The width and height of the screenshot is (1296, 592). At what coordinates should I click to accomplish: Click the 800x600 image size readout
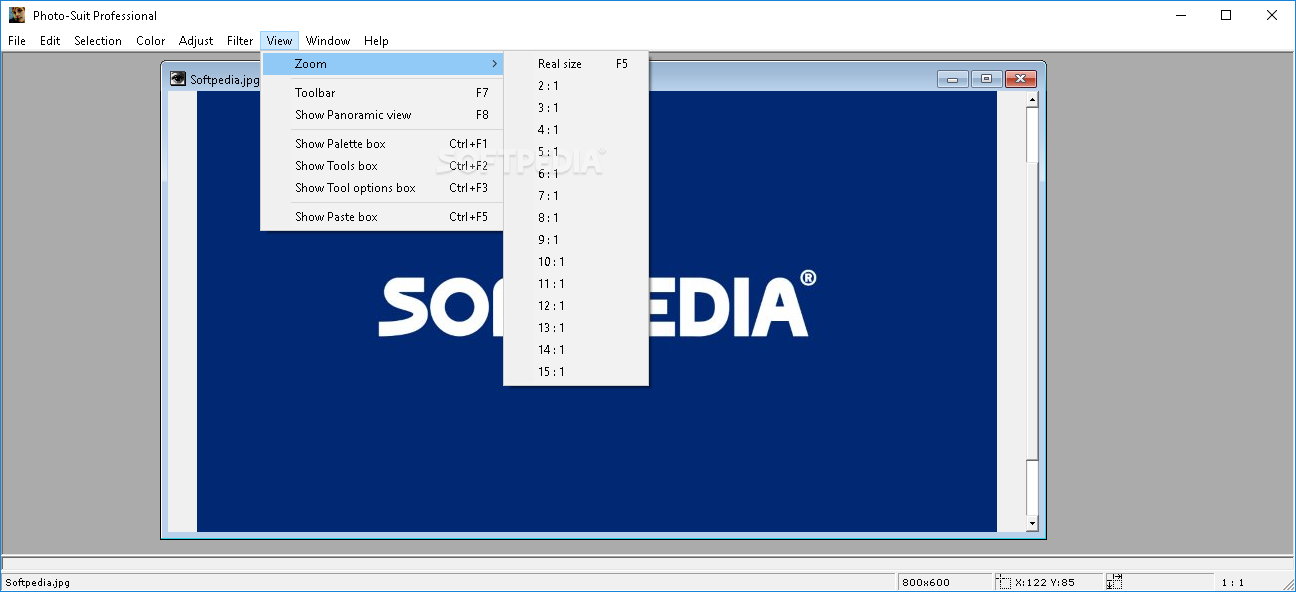tap(926, 582)
